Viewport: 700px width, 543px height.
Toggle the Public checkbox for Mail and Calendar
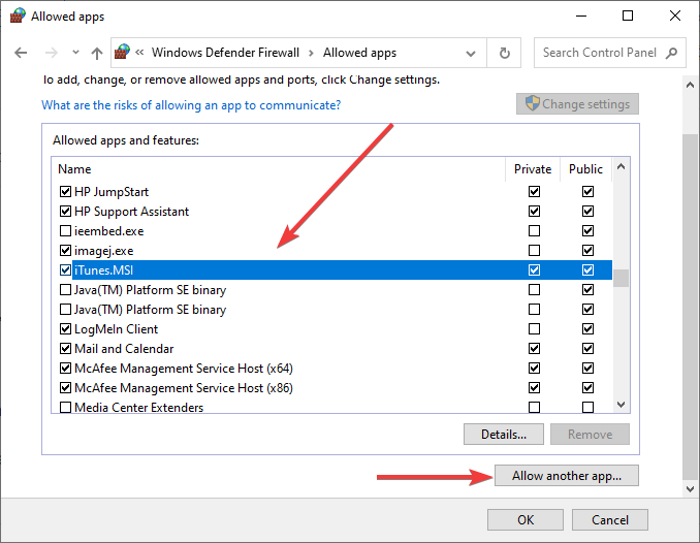[x=588, y=349]
